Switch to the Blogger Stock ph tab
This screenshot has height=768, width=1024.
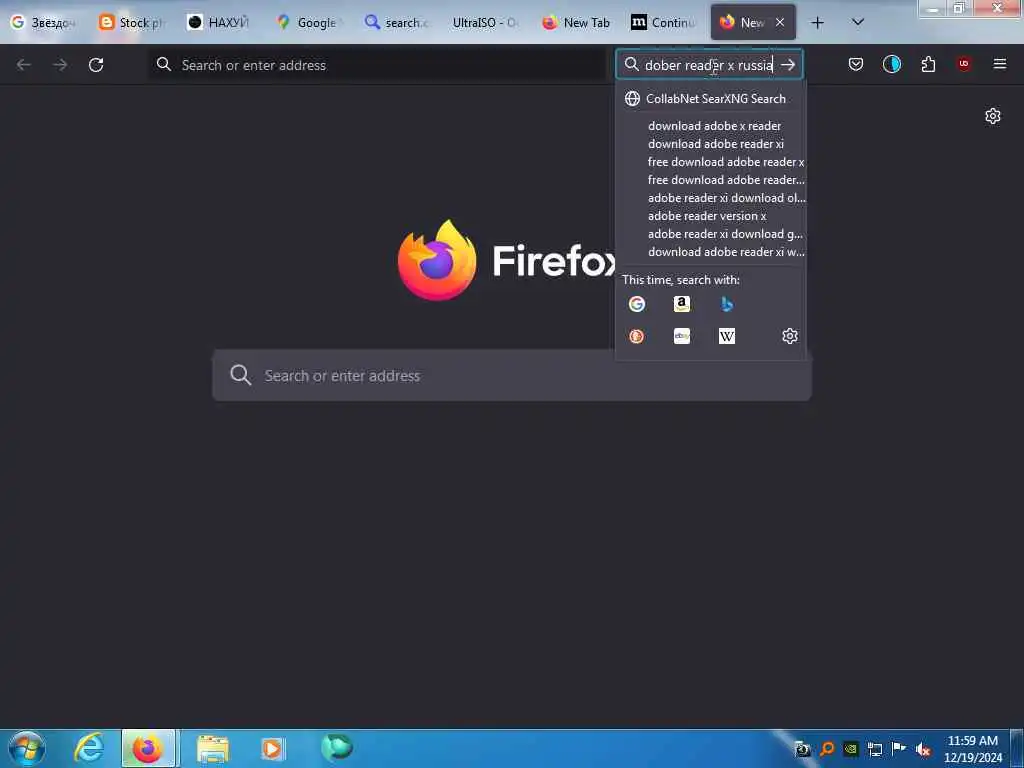[131, 22]
